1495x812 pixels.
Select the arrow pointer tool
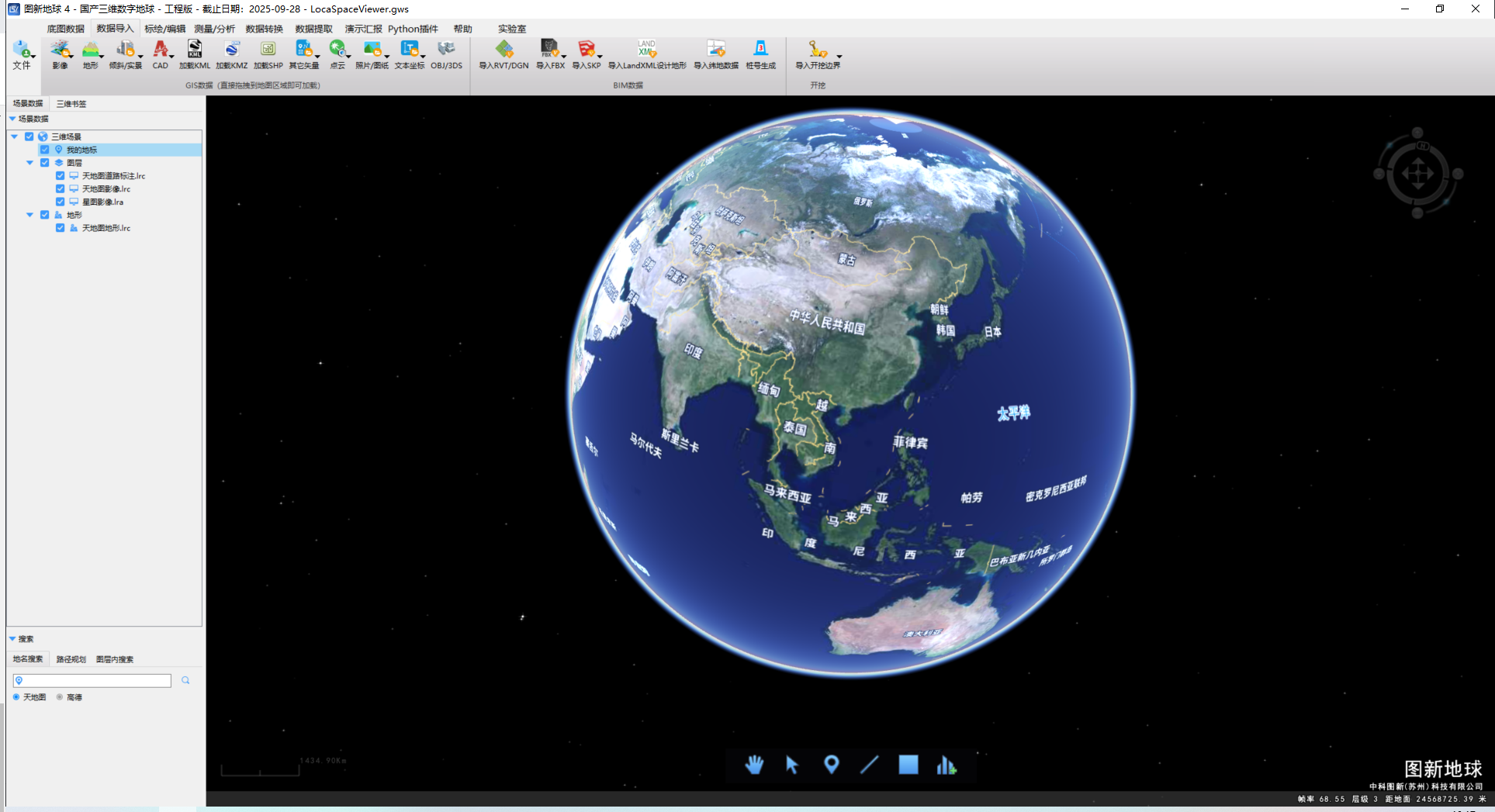click(792, 765)
